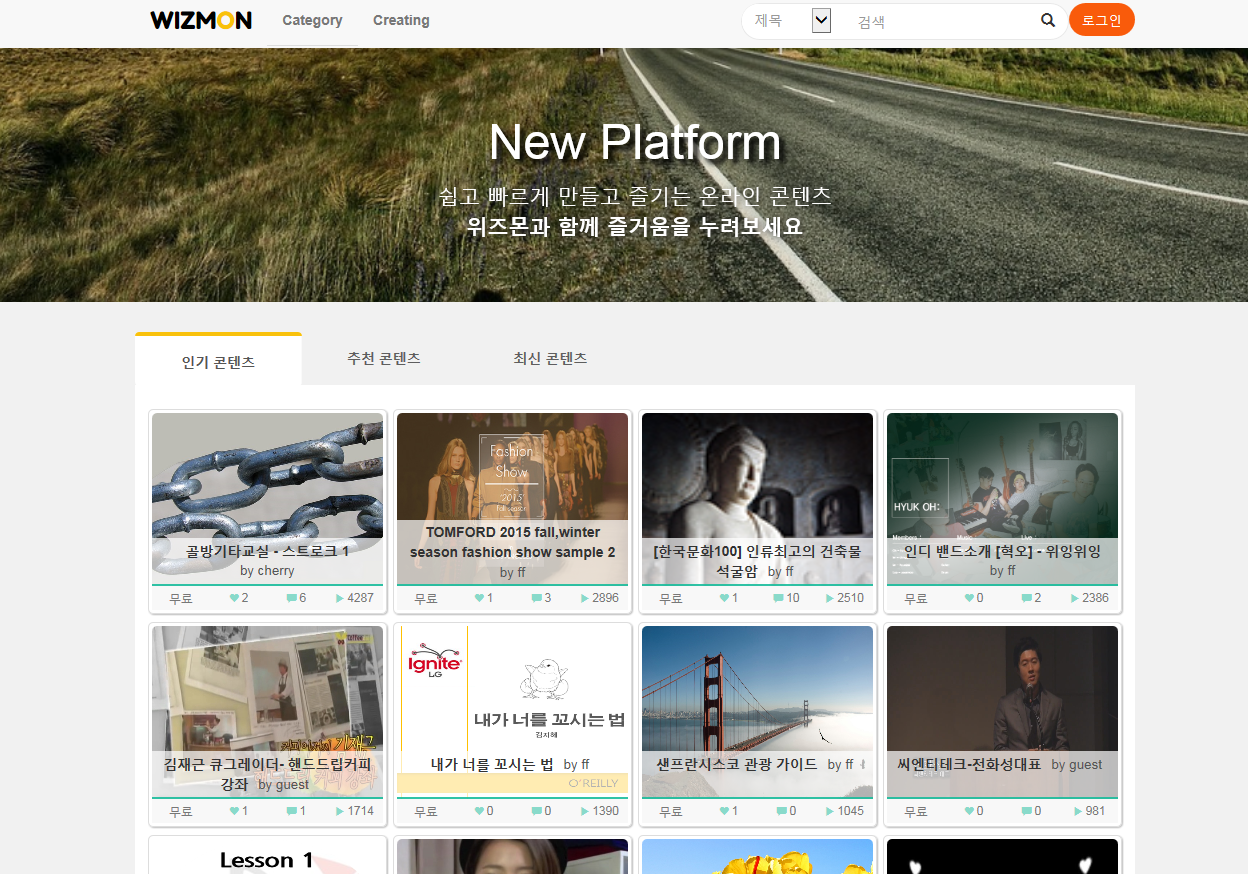Click comment icon on 혁오 위잉위잉 card
The width and height of the screenshot is (1248, 874).
tap(1027, 598)
